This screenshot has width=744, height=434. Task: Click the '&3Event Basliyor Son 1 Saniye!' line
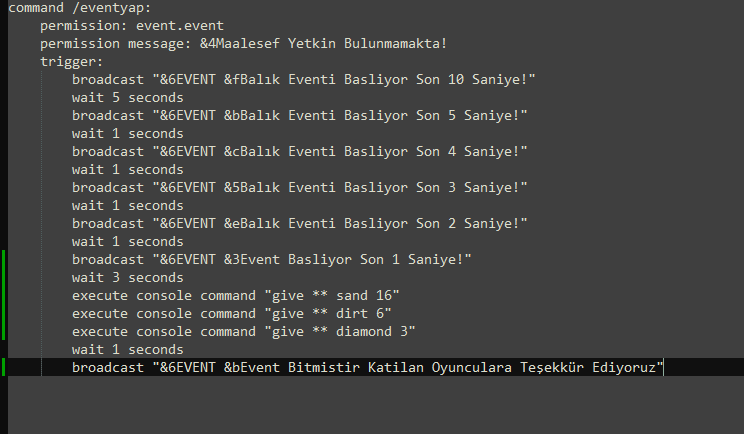tap(272, 260)
